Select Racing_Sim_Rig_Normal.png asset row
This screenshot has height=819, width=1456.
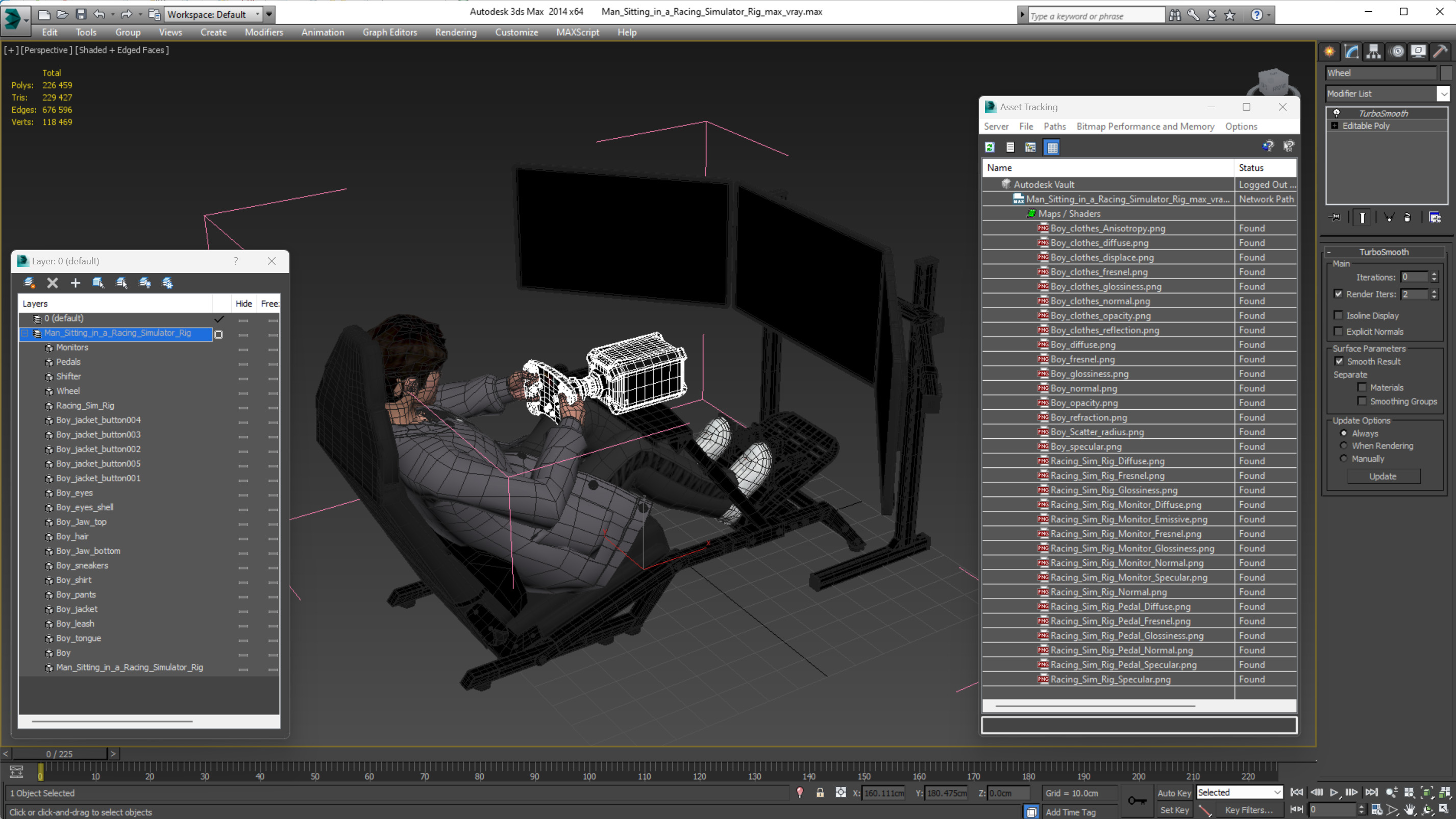pyautogui.click(x=1108, y=592)
